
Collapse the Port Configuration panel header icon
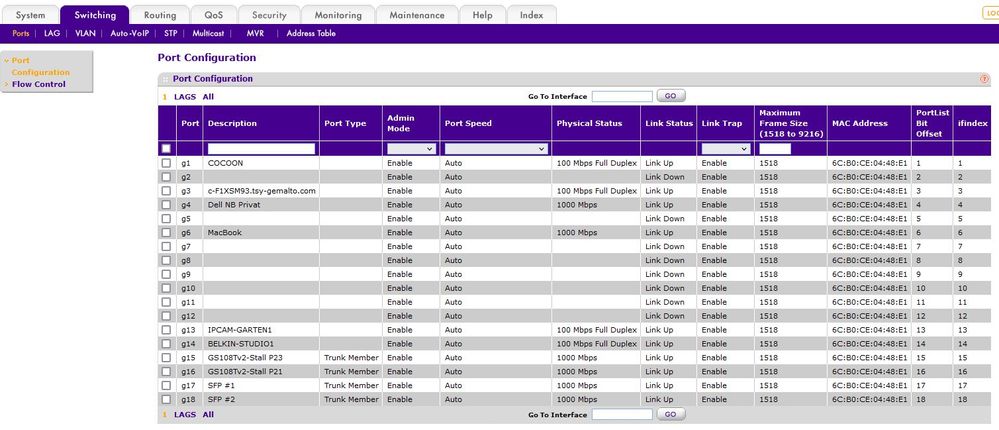click(165, 79)
